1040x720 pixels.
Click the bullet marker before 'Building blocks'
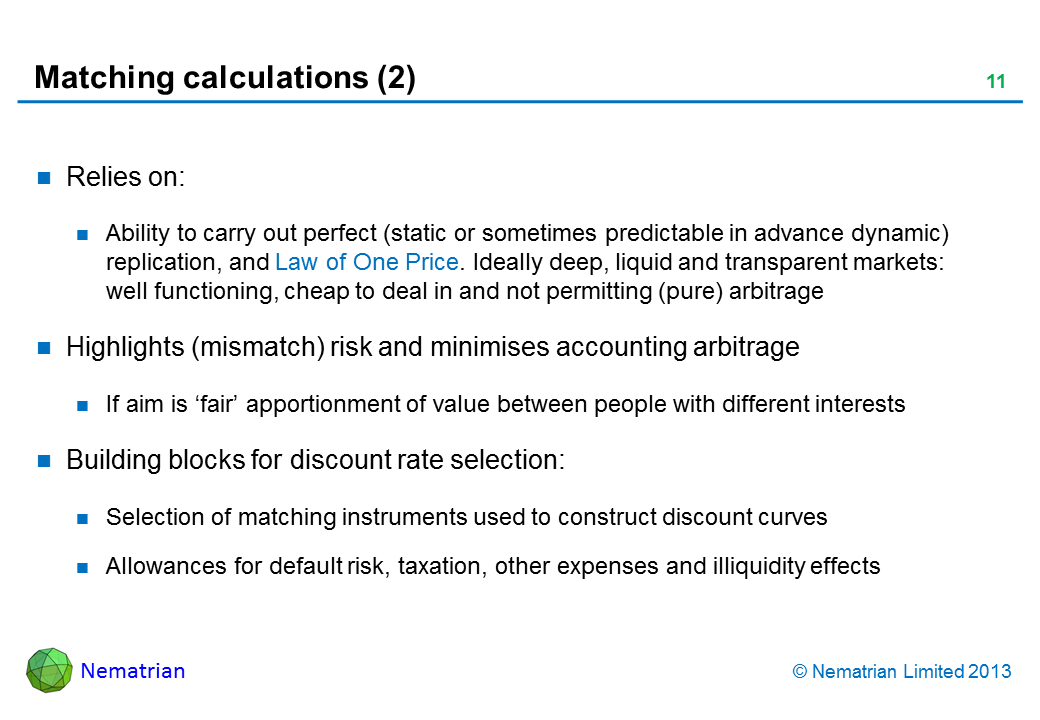tap(44, 462)
